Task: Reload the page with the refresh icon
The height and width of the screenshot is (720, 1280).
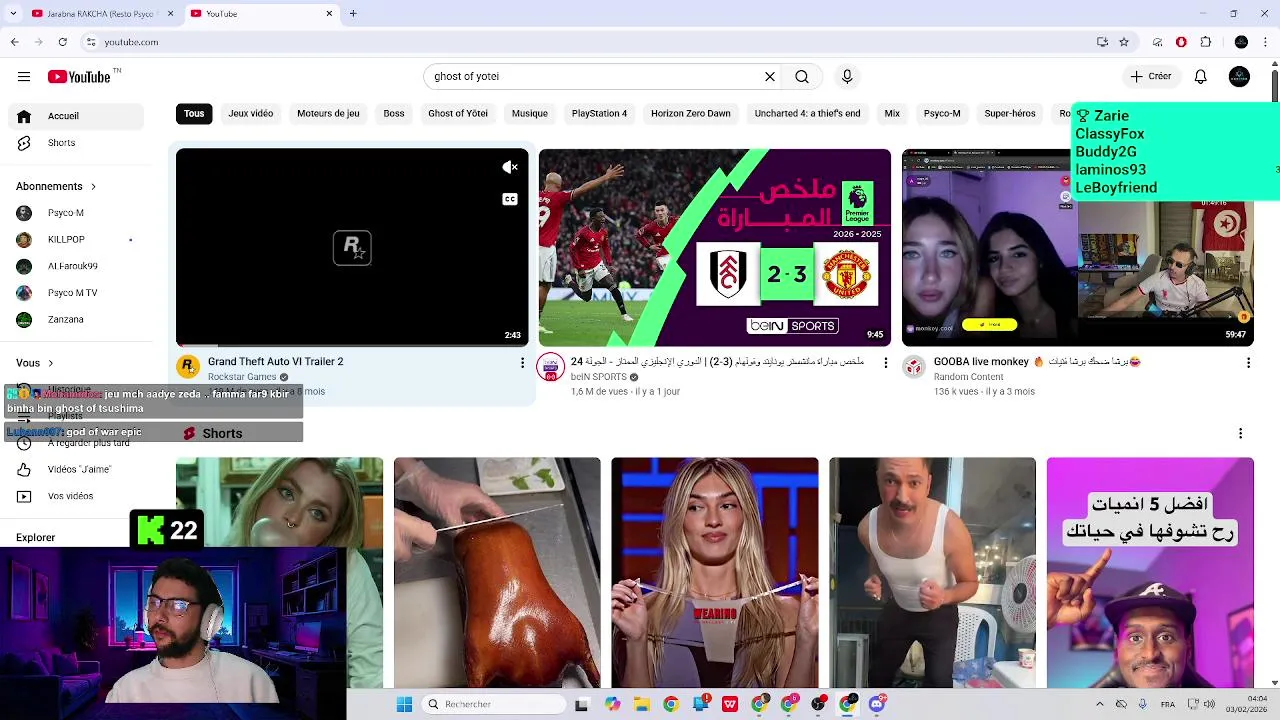Action: [x=62, y=42]
